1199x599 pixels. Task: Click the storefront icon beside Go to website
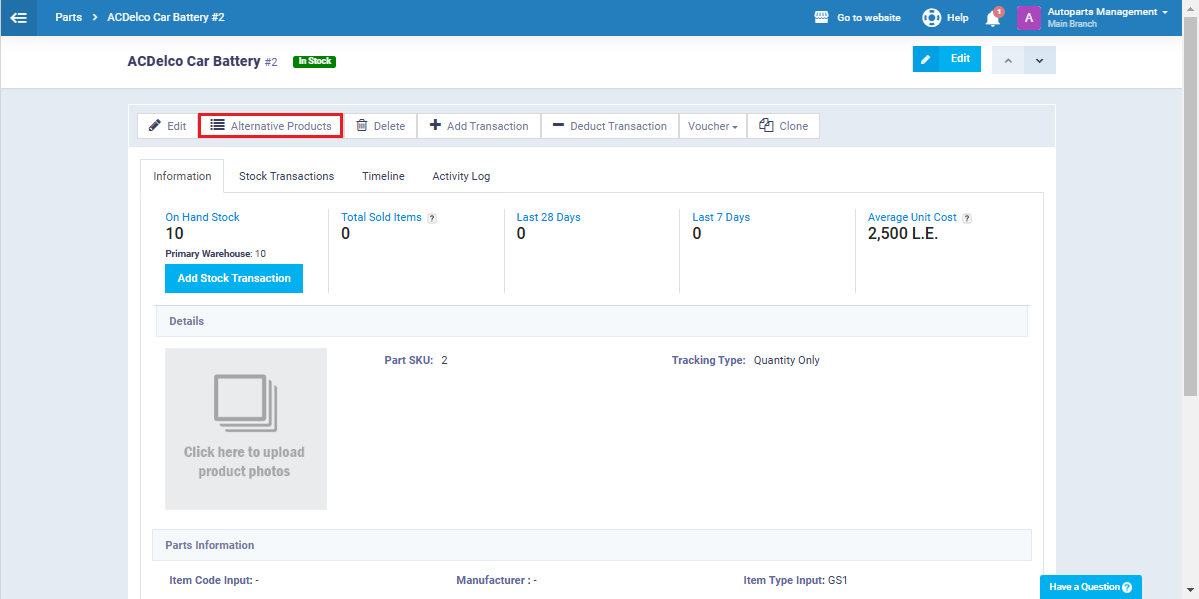822,17
